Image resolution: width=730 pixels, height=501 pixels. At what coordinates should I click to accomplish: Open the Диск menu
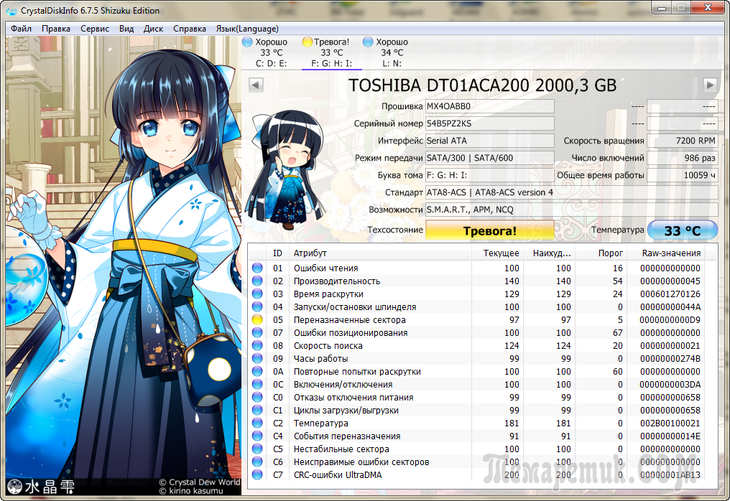153,29
